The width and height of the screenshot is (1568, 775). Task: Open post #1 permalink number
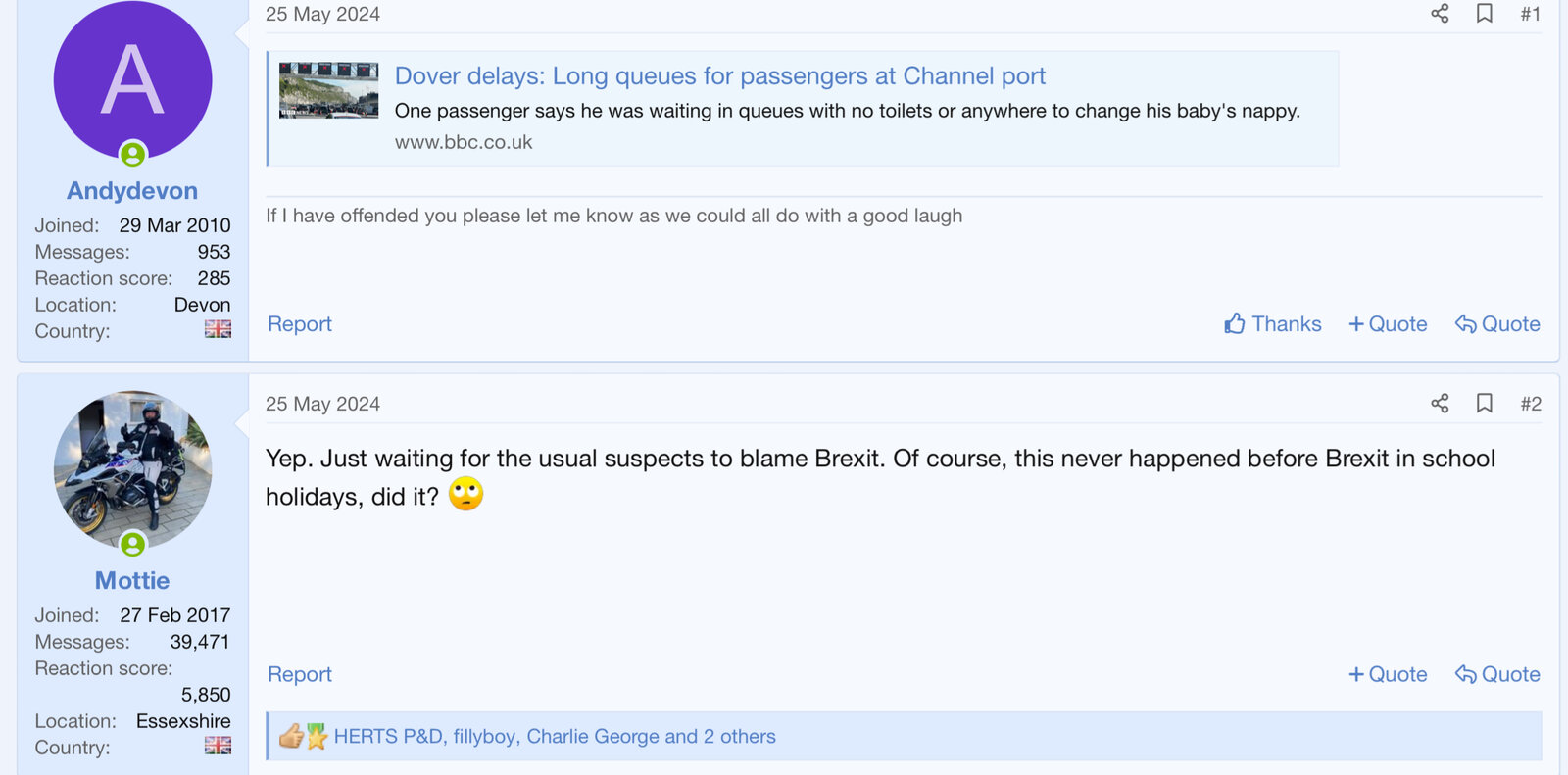(x=1530, y=14)
